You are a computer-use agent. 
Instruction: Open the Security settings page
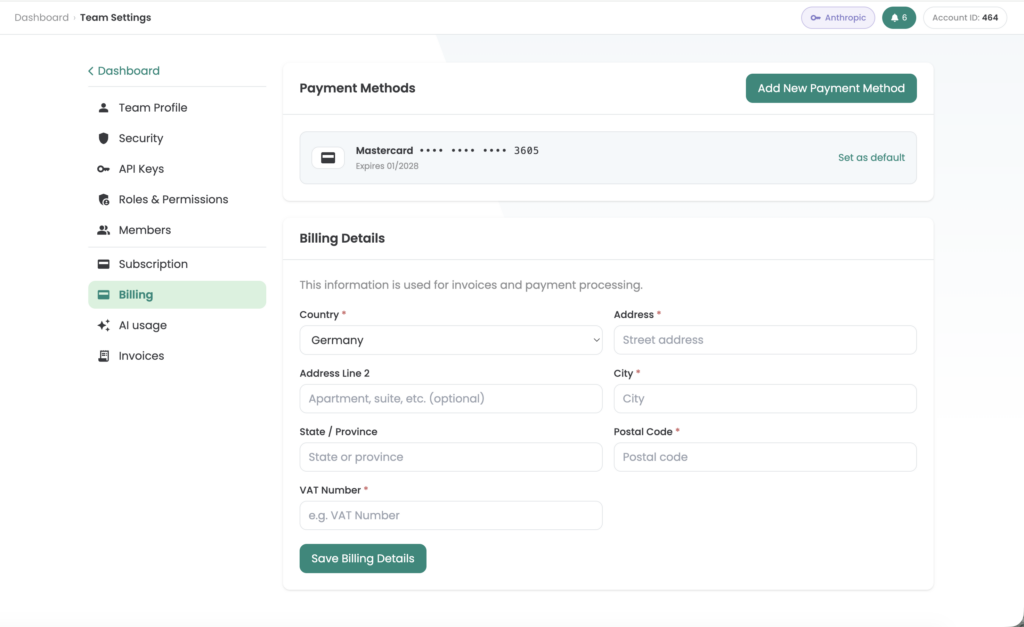pos(177,138)
